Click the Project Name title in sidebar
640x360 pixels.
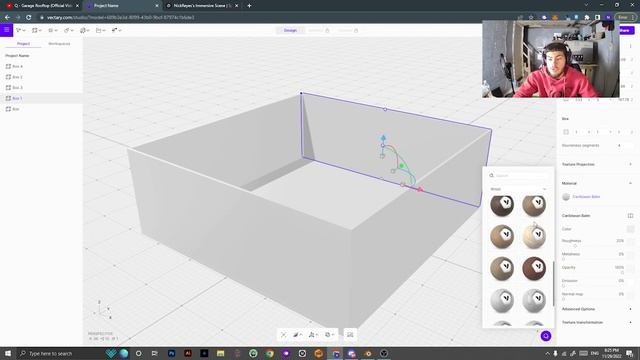(17, 56)
